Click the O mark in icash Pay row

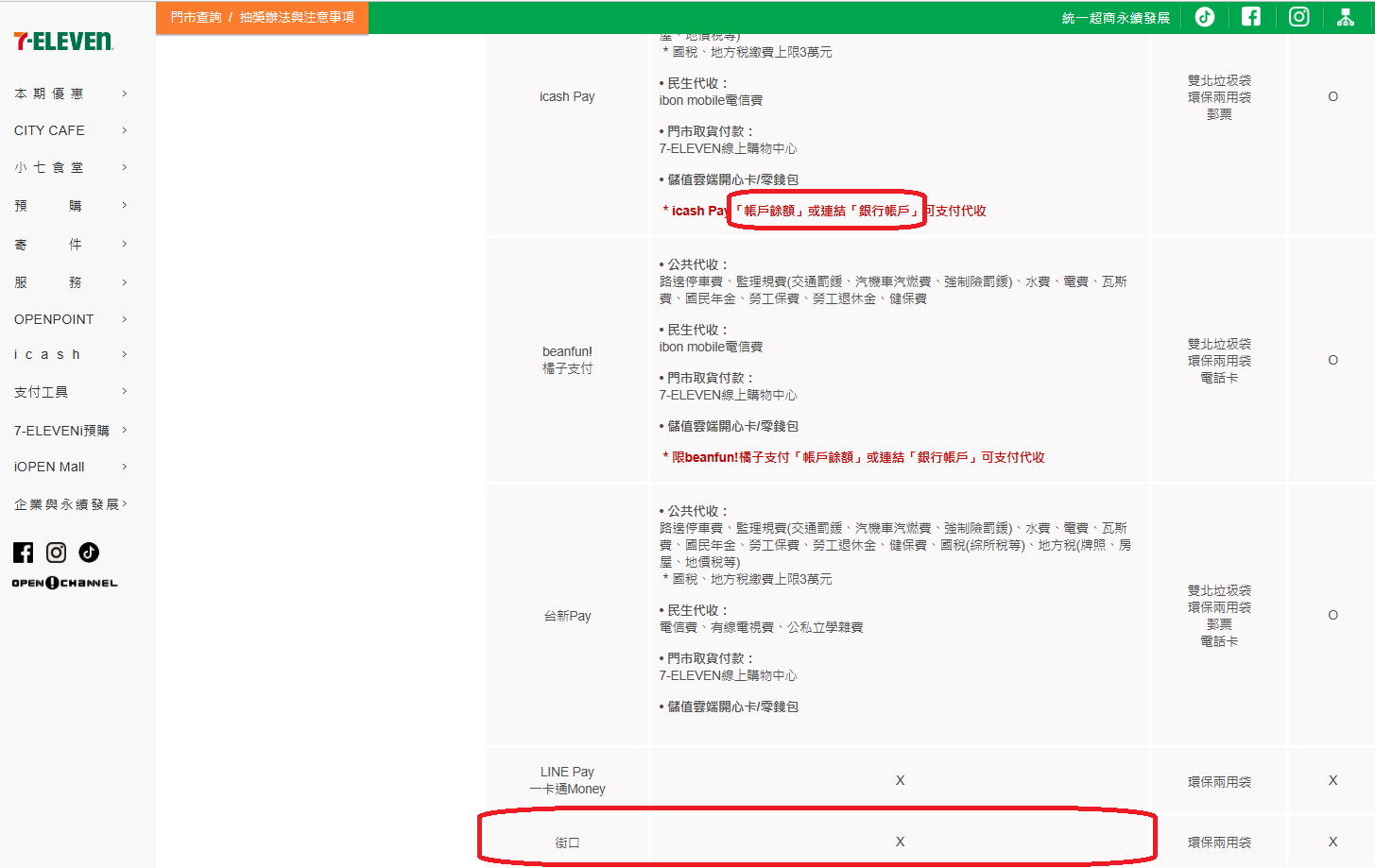click(1332, 96)
